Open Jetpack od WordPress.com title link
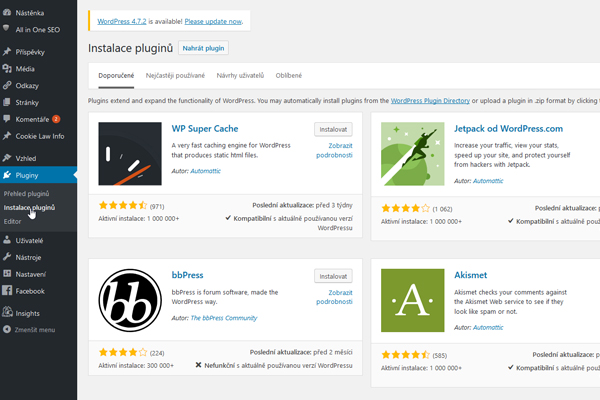The image size is (600, 400). tap(509, 129)
